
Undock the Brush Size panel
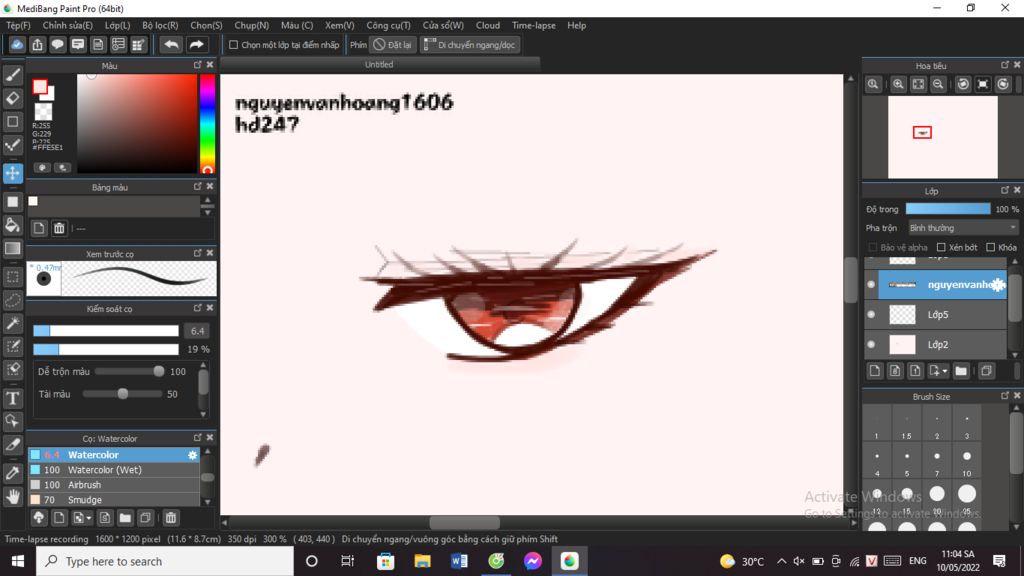(x=1004, y=396)
